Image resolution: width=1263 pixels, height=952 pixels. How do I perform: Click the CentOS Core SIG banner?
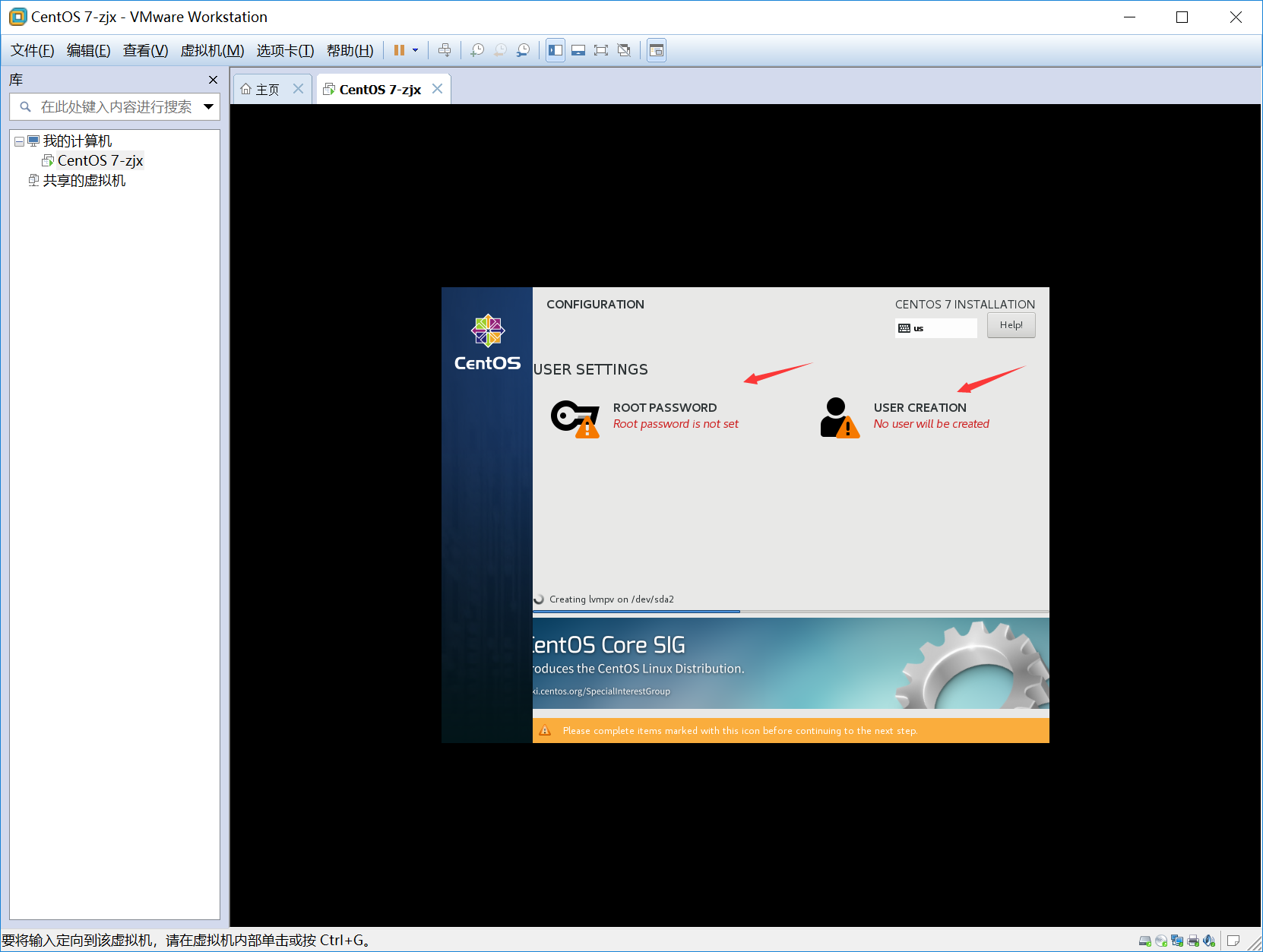(x=791, y=663)
